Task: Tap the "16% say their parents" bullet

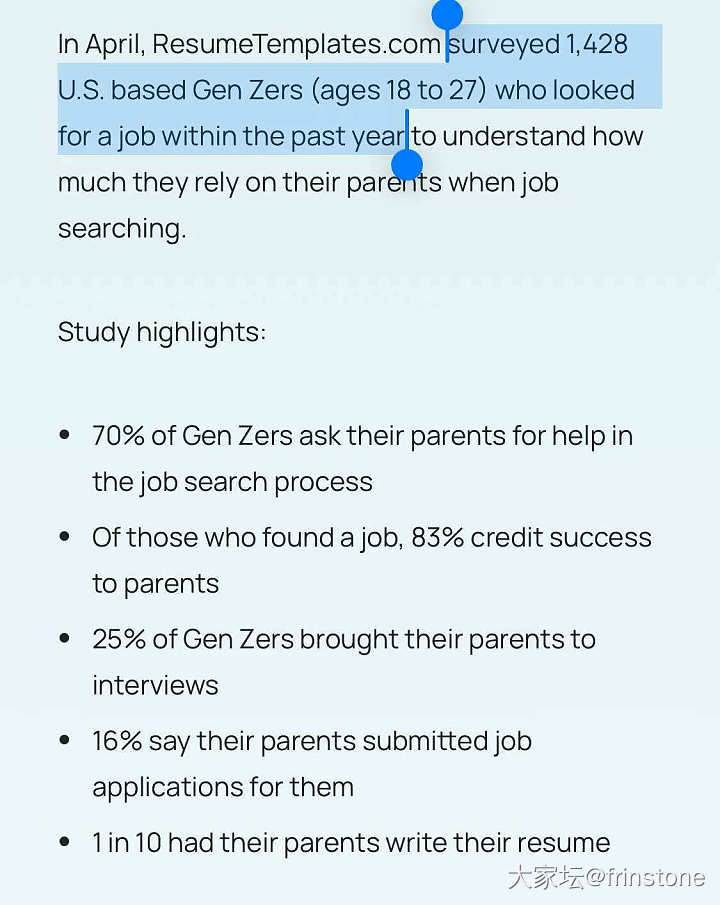Action: (312, 764)
